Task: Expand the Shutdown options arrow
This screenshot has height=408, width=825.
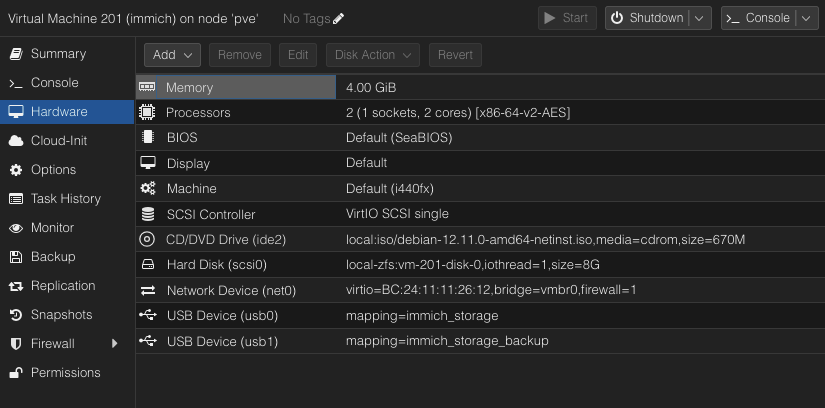Action: tap(700, 18)
